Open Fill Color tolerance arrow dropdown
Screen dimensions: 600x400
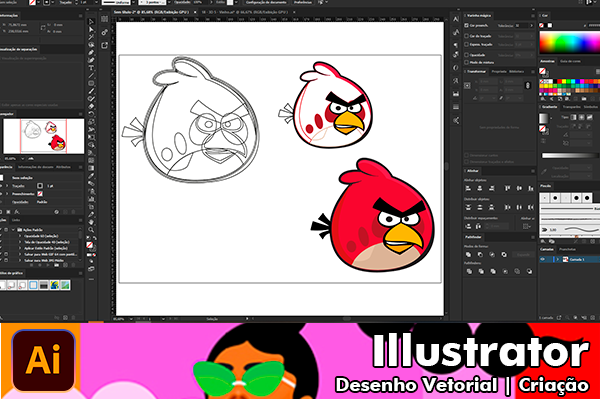[x=532, y=26]
